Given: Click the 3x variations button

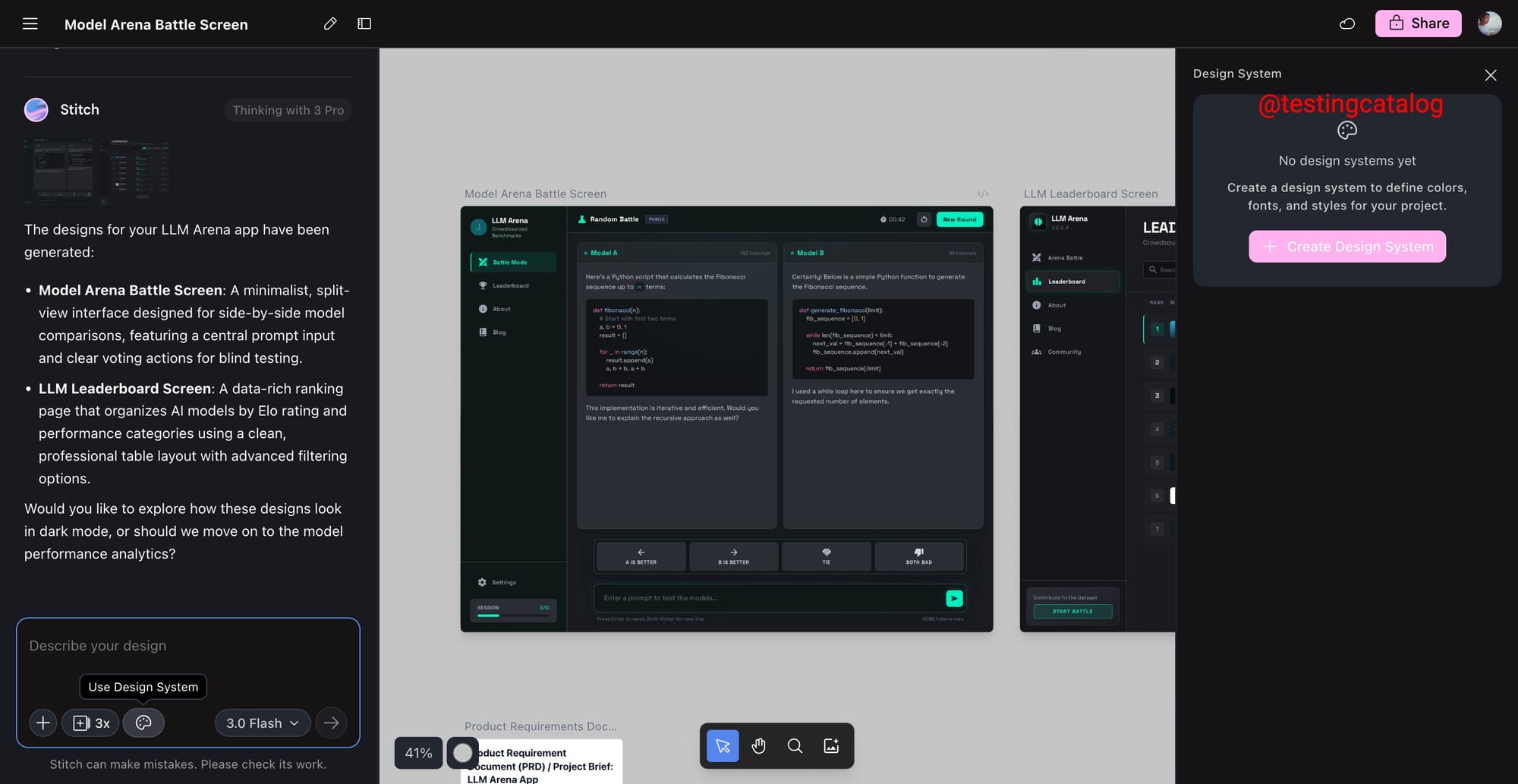Looking at the screenshot, I should click(91, 723).
